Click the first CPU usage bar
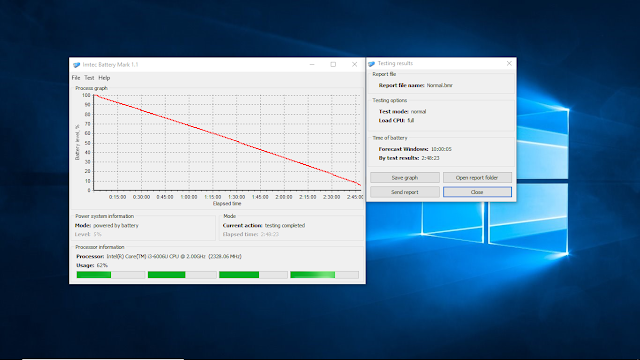The image size is (640, 360). 111,275
